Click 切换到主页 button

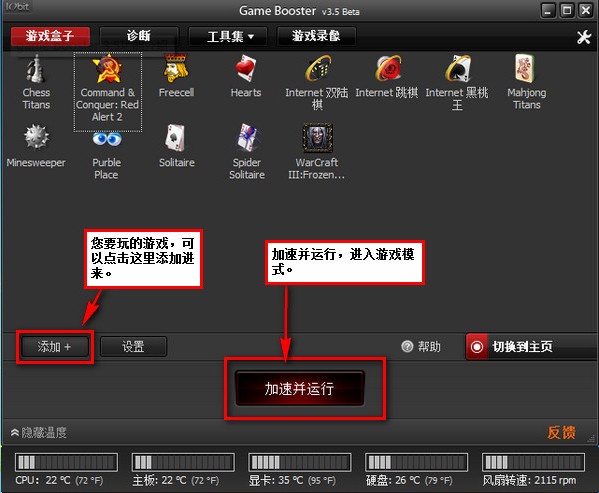click(531, 347)
